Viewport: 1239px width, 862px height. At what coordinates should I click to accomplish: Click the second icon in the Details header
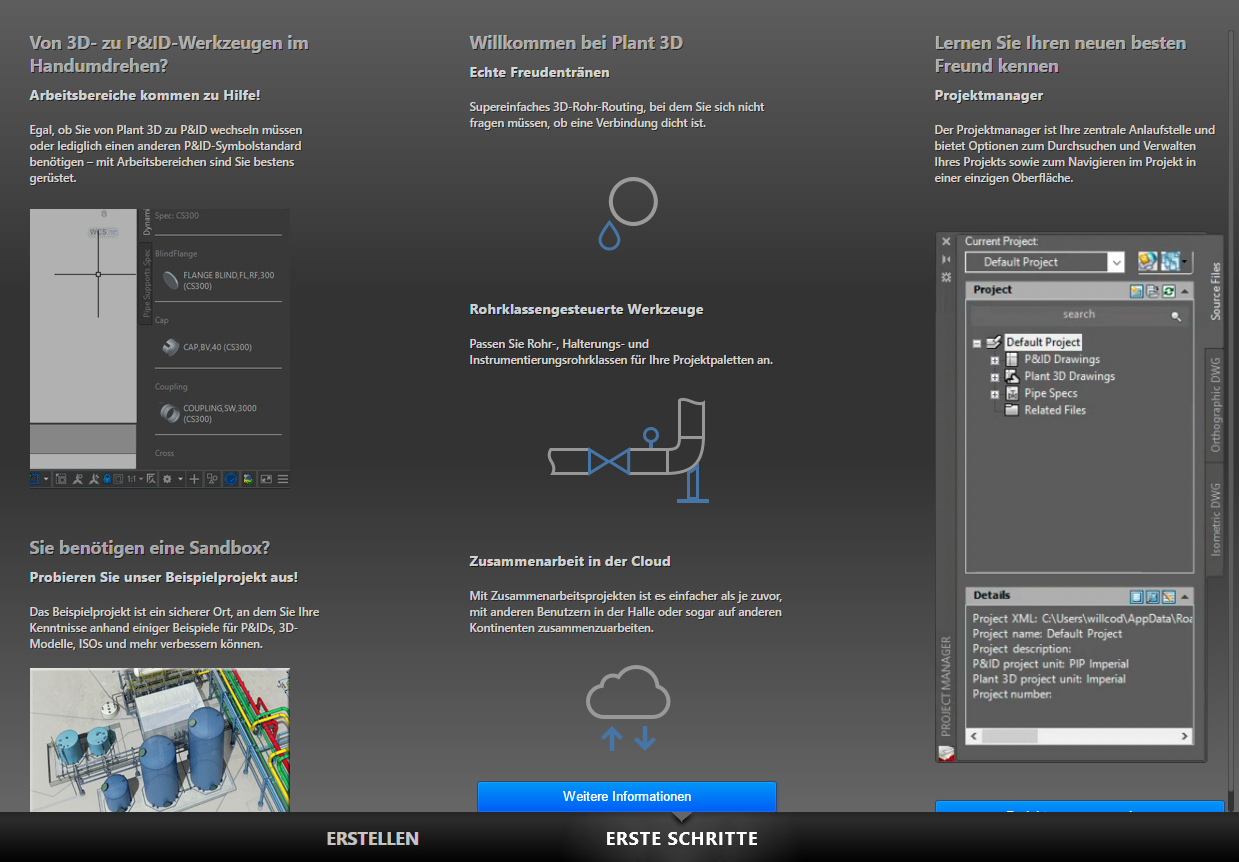coord(1152,597)
